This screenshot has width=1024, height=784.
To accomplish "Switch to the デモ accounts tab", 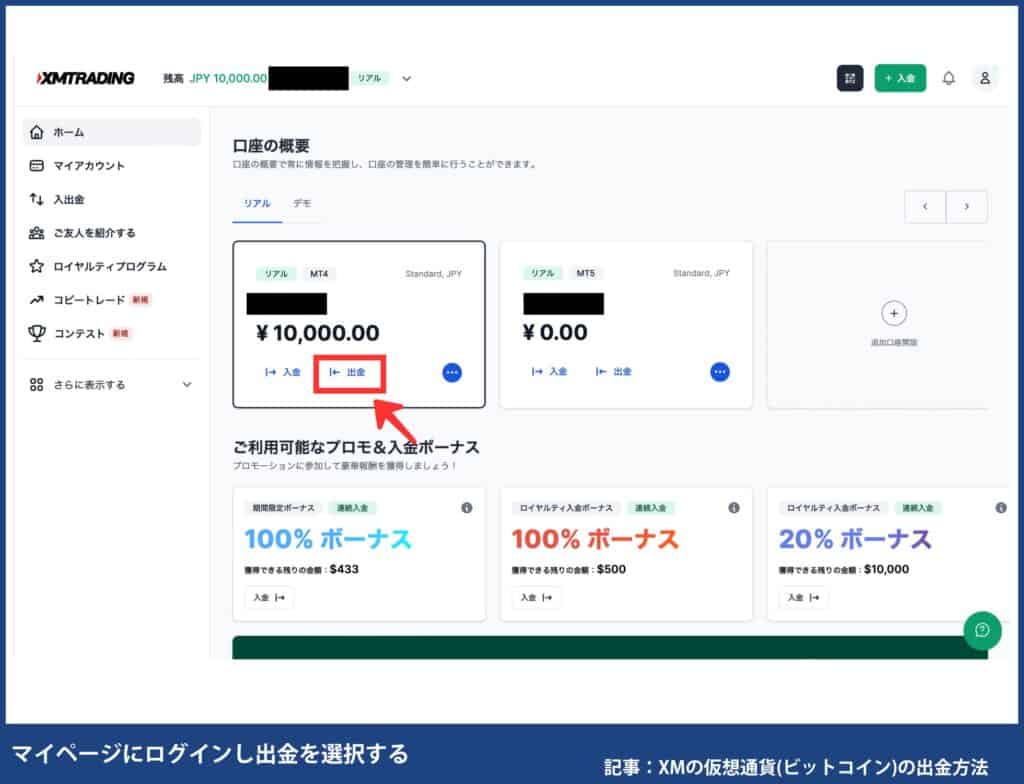I will 302,204.
